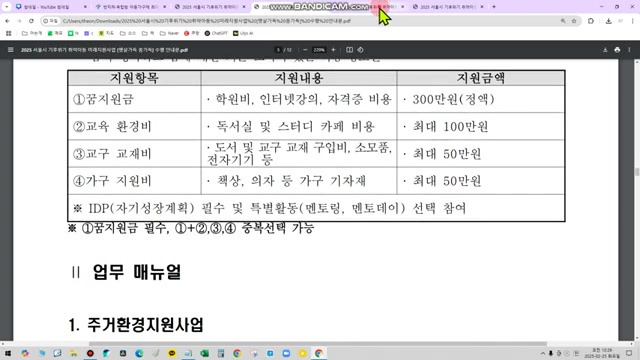This screenshot has height=360, width=640.
Task: Print the PDF document
Action: tap(617, 50)
